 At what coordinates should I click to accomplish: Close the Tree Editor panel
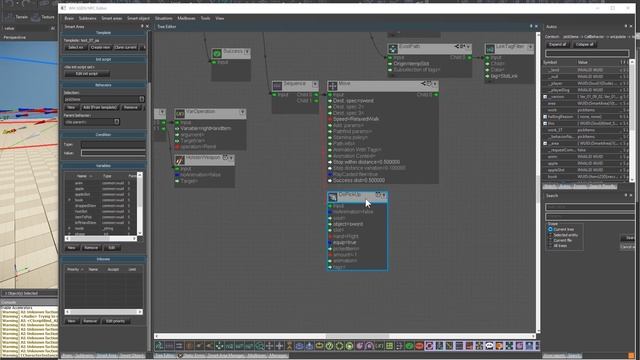coord(536,27)
